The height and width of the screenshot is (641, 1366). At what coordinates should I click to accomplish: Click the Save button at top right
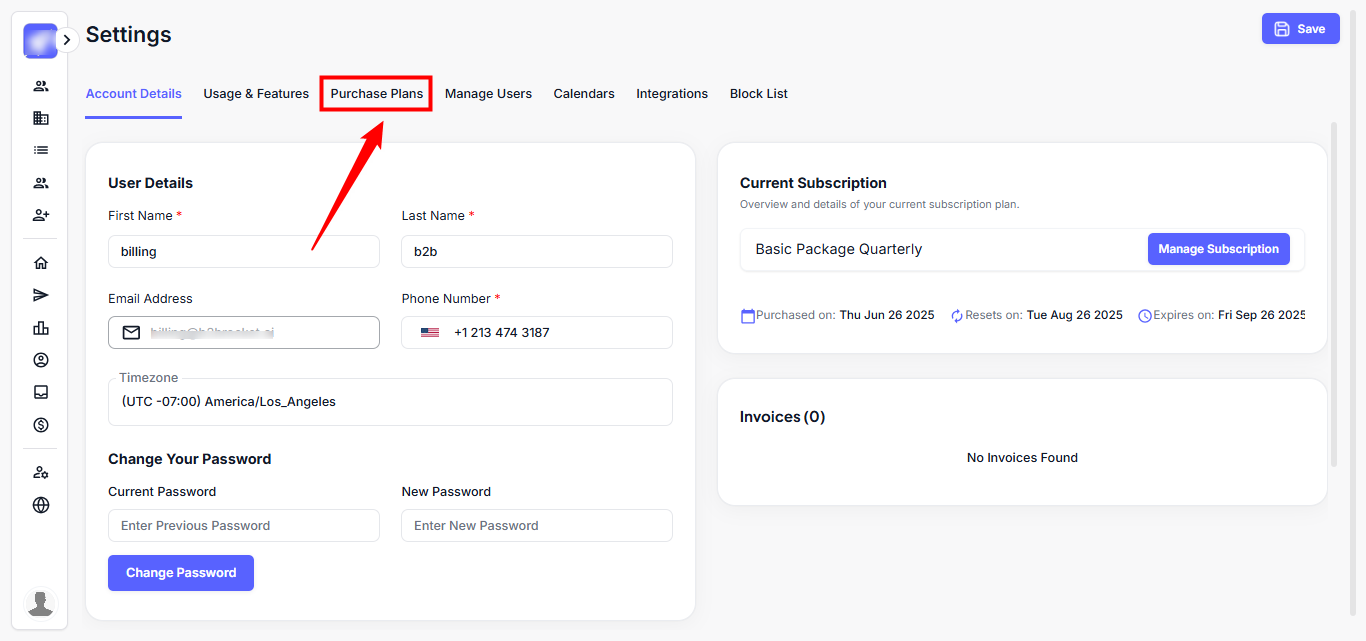[1300, 29]
